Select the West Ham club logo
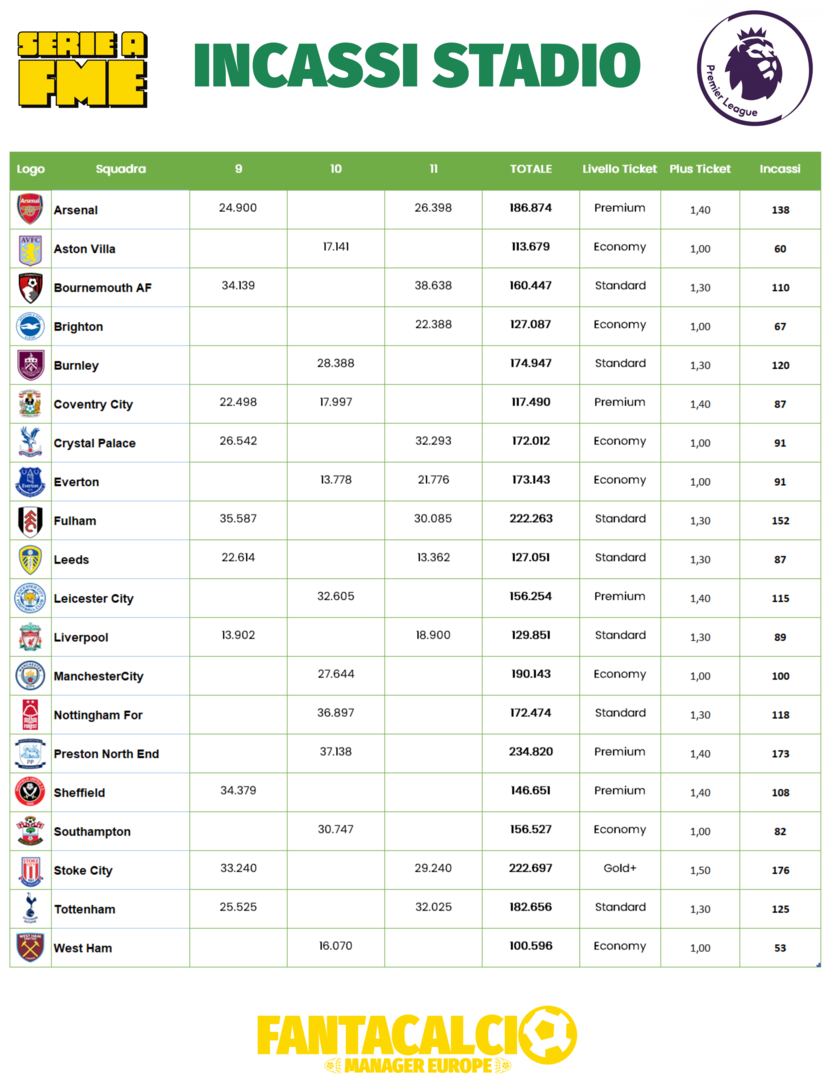Image resolution: width=835 pixels, height=1080 pixels. pos(30,947)
